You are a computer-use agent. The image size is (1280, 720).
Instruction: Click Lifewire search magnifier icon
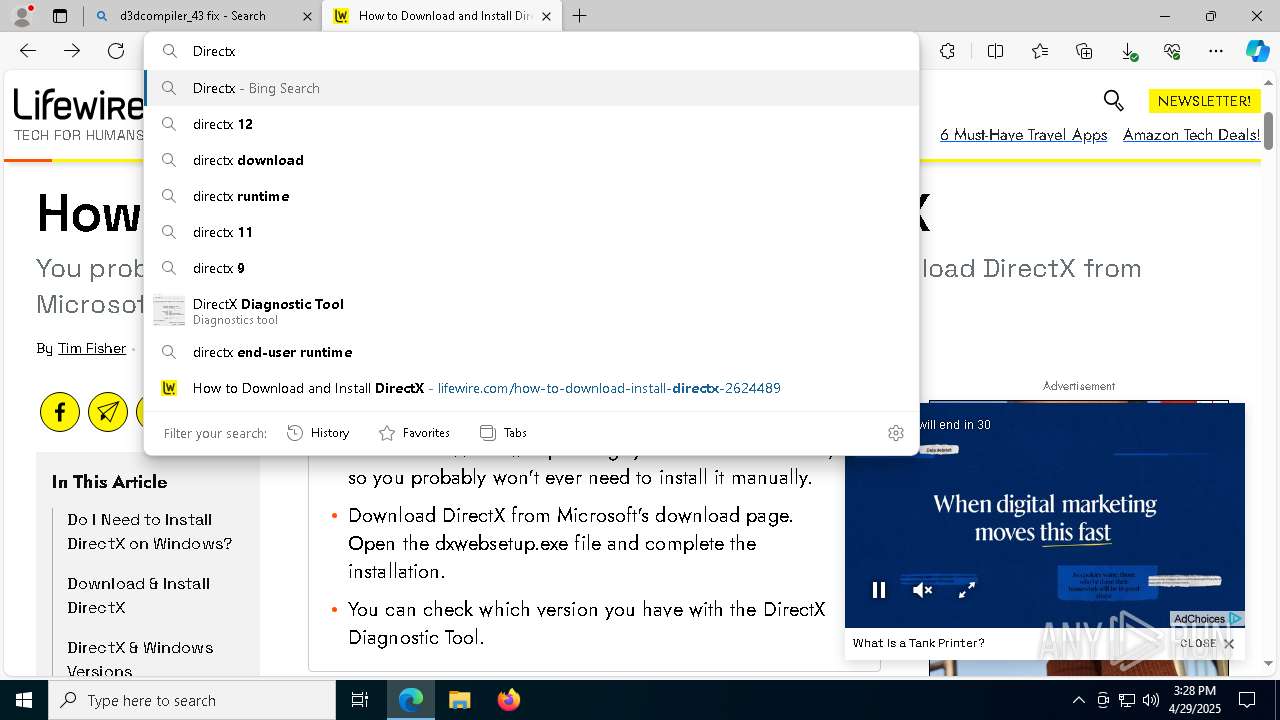tap(1113, 100)
